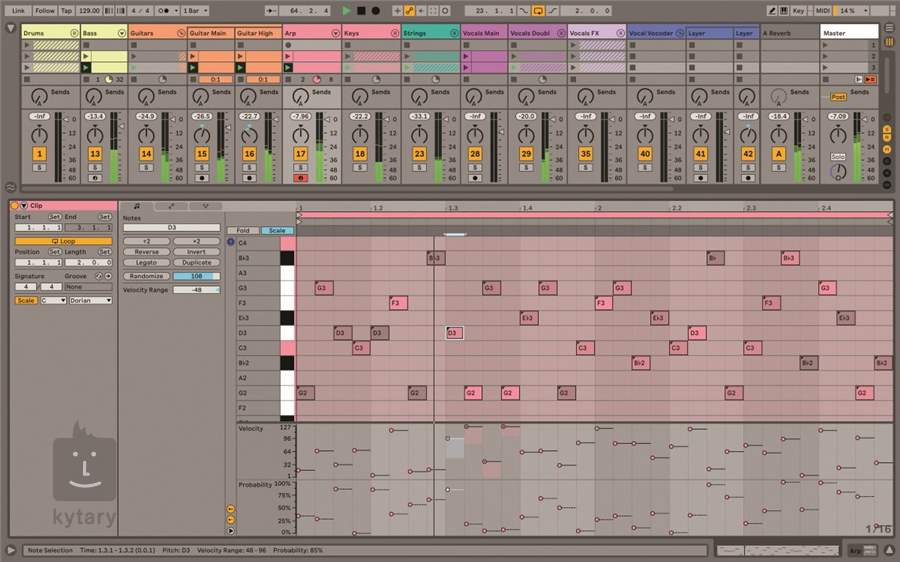The image size is (900, 562).
Task: Click the Follow button
Action: coord(44,10)
